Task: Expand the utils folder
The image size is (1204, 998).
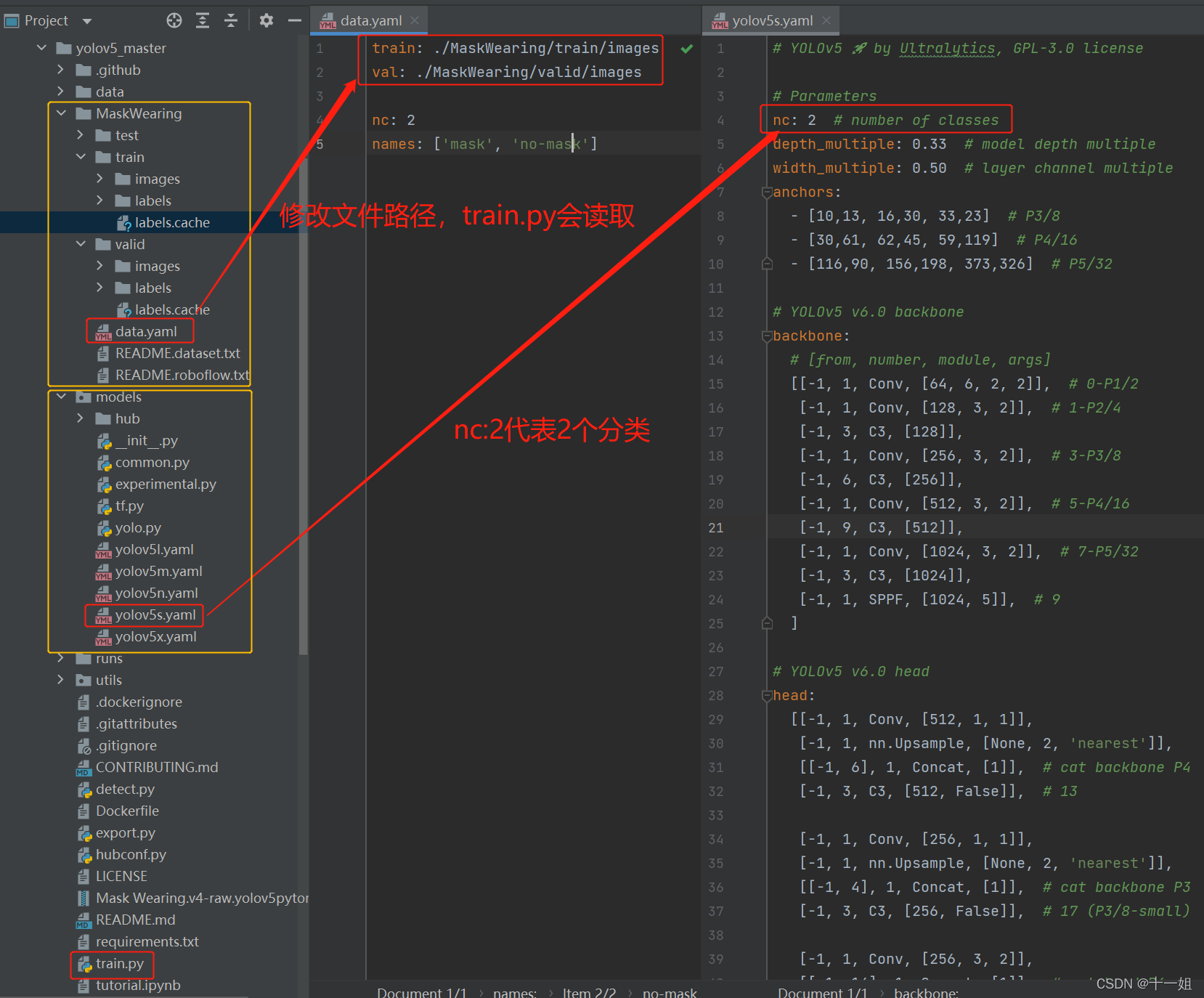Action: (61, 680)
